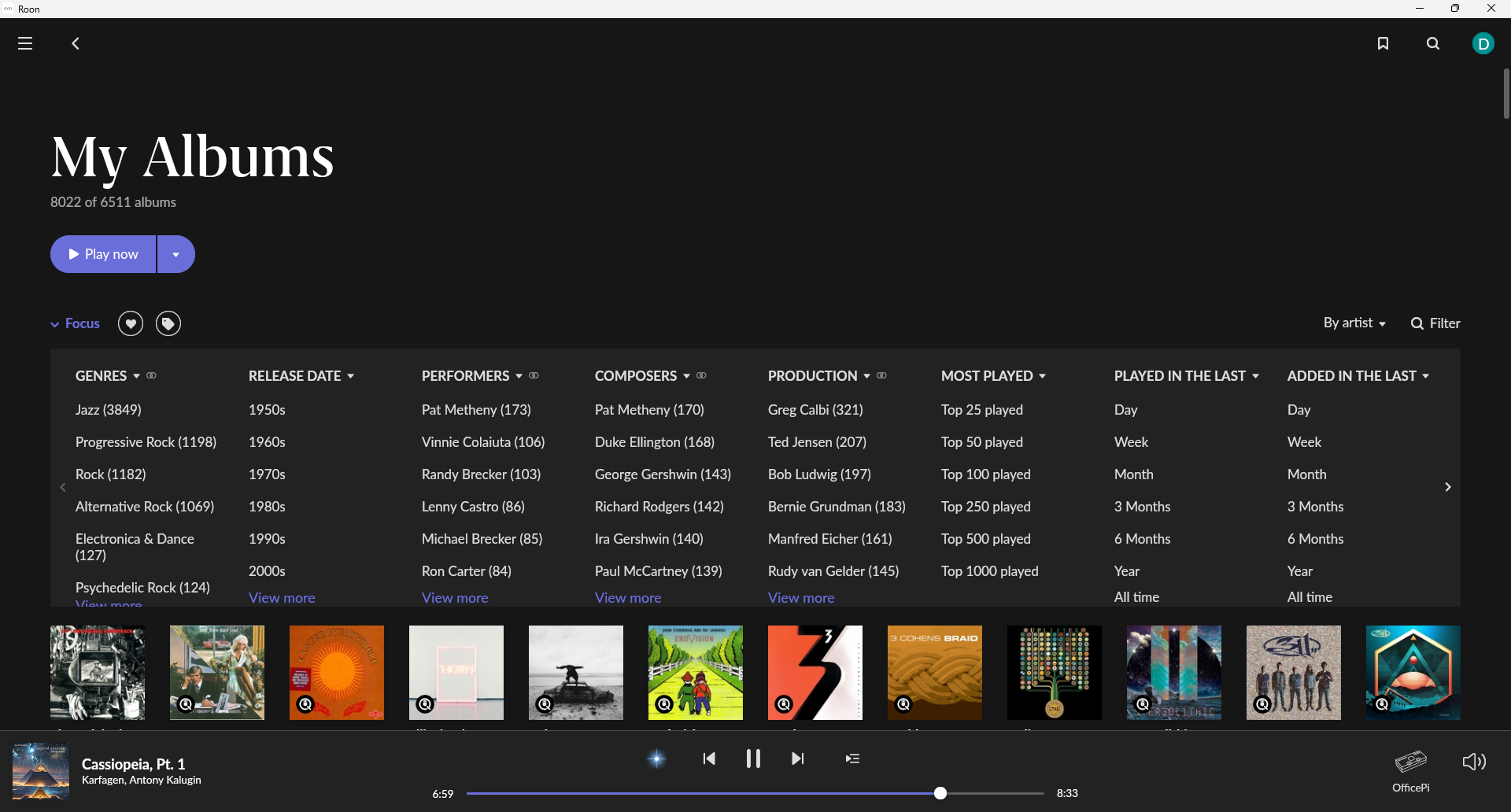
Task: Select composer Duke Ellington (168)
Action: [x=655, y=442]
